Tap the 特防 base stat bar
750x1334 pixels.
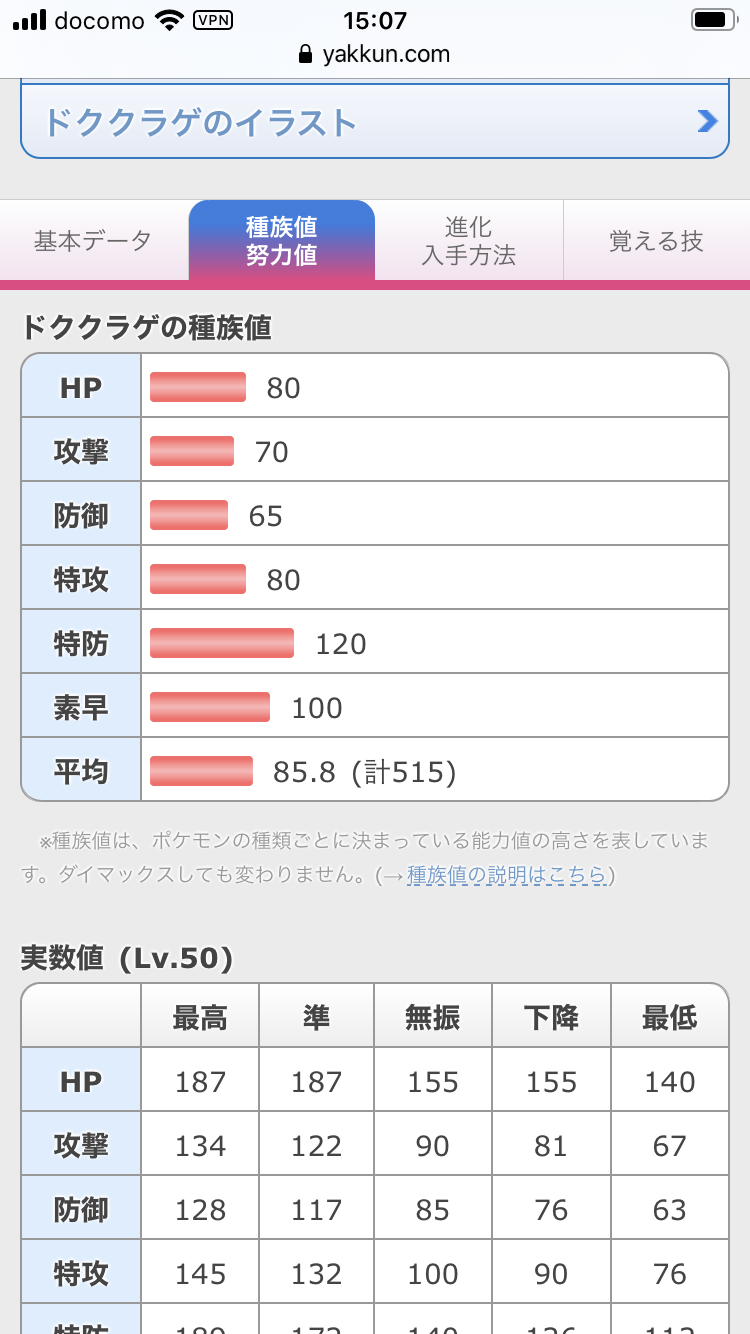click(x=222, y=643)
